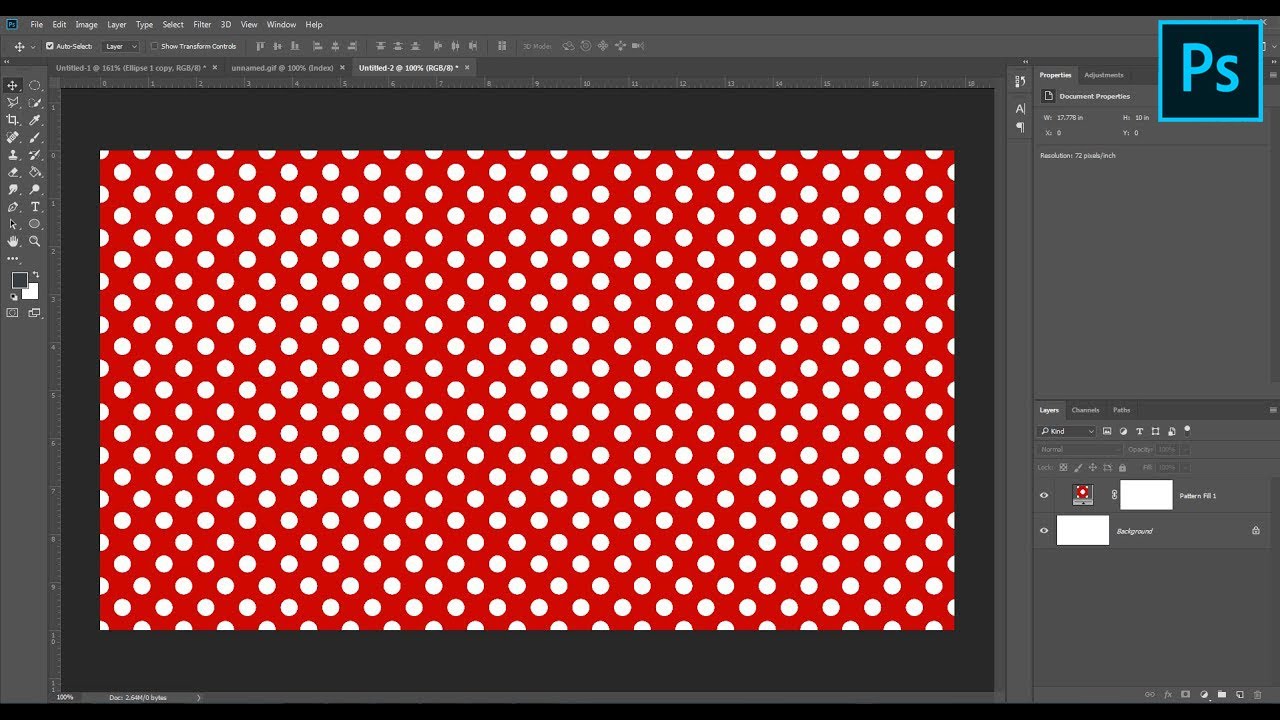Switch to the Adjustments tab
The image size is (1280, 720).
(x=1104, y=75)
